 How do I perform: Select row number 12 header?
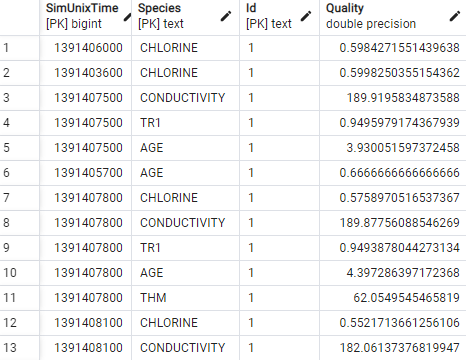(x=19, y=323)
